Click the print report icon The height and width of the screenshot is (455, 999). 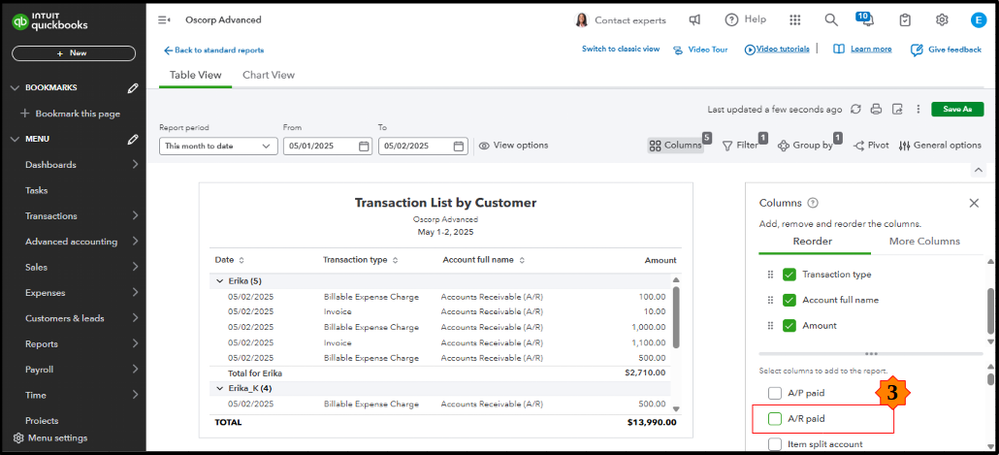[x=876, y=109]
